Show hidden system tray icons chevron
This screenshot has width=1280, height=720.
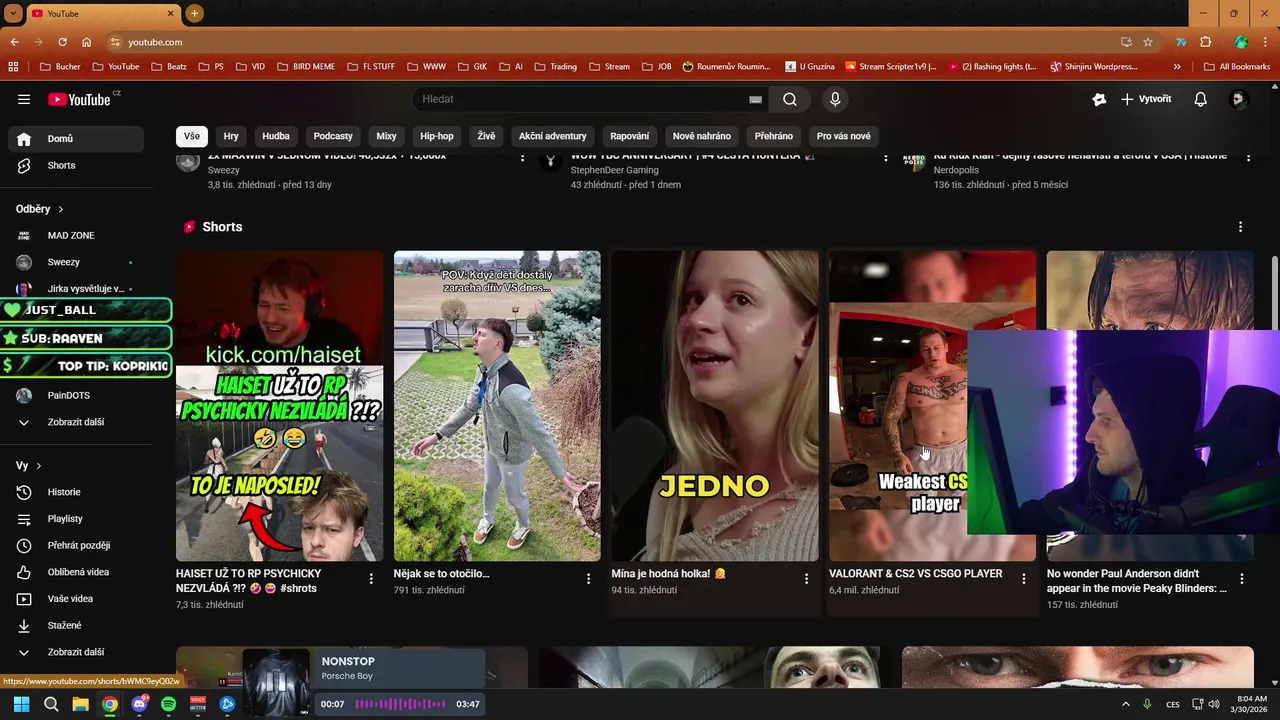click(x=1126, y=704)
